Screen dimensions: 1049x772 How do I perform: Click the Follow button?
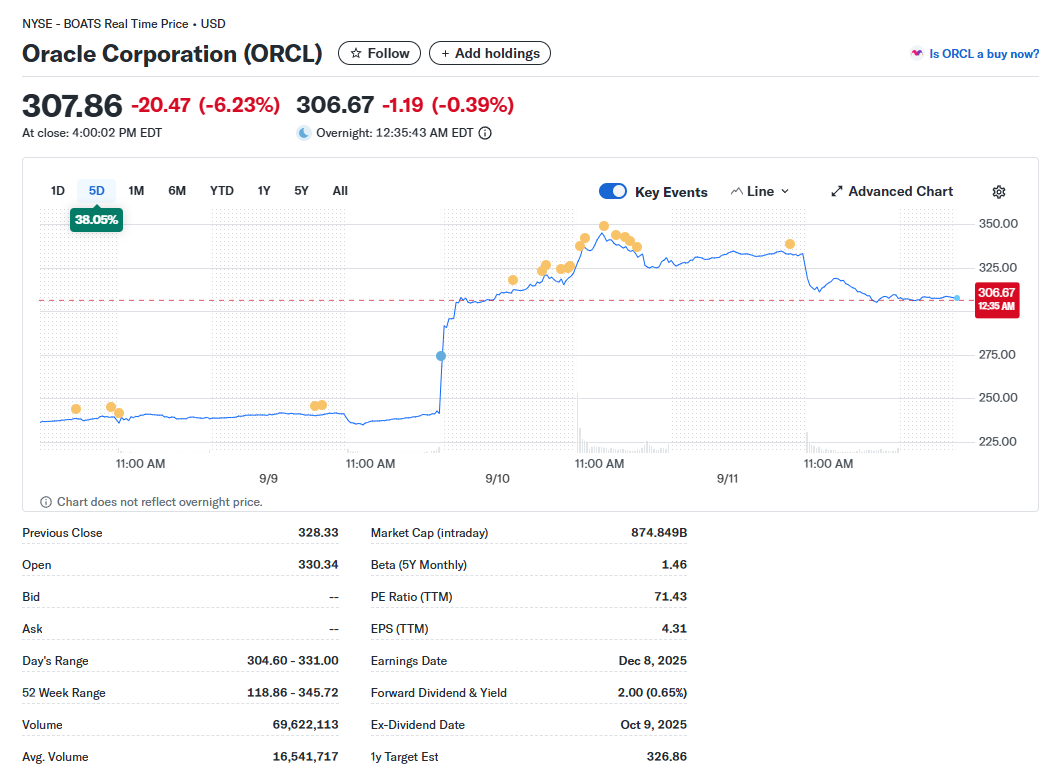pyautogui.click(x=379, y=54)
